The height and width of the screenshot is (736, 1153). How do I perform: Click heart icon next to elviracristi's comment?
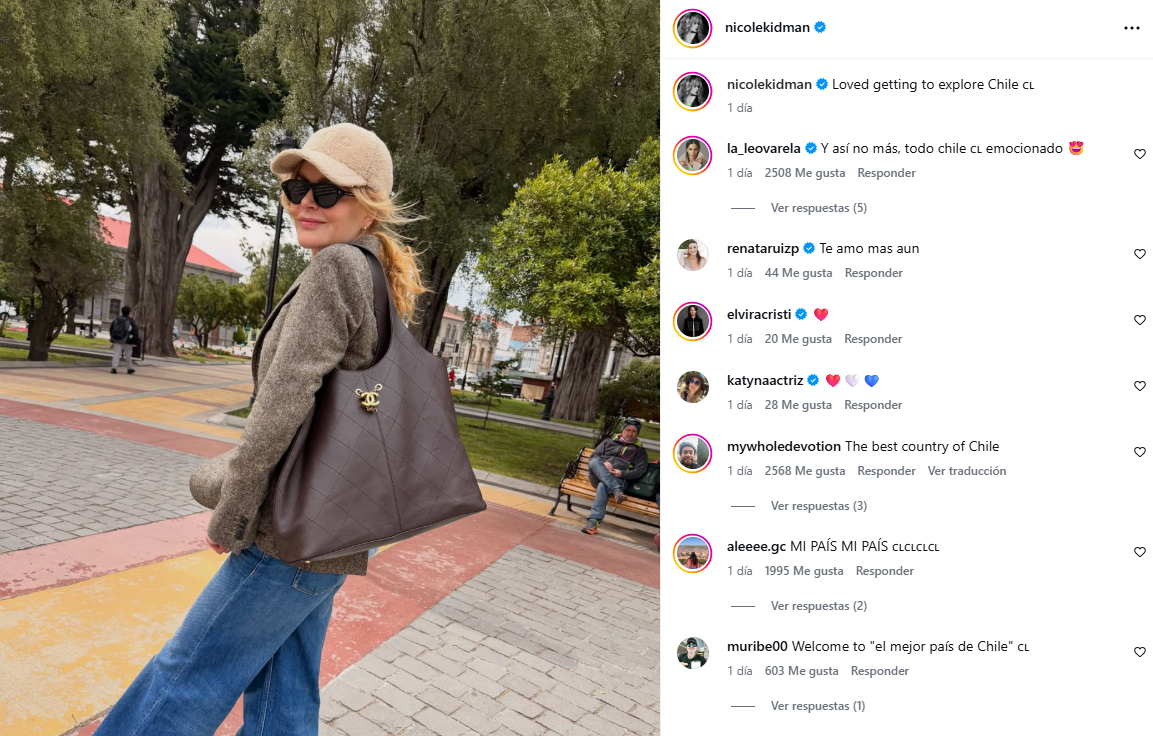(x=1140, y=320)
